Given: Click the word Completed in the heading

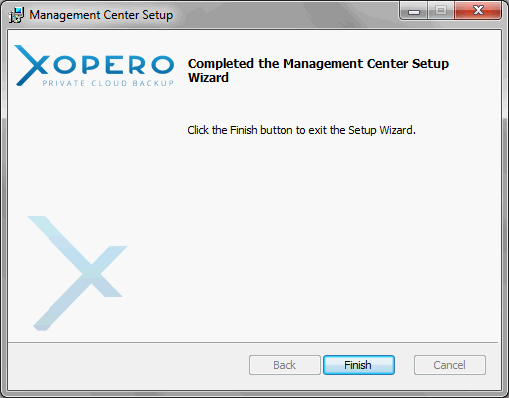Looking at the screenshot, I should 221,64.
